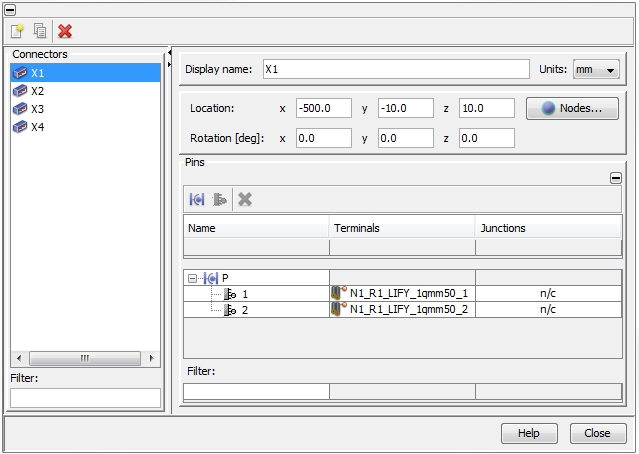Click the Location y field

[x=405, y=108]
